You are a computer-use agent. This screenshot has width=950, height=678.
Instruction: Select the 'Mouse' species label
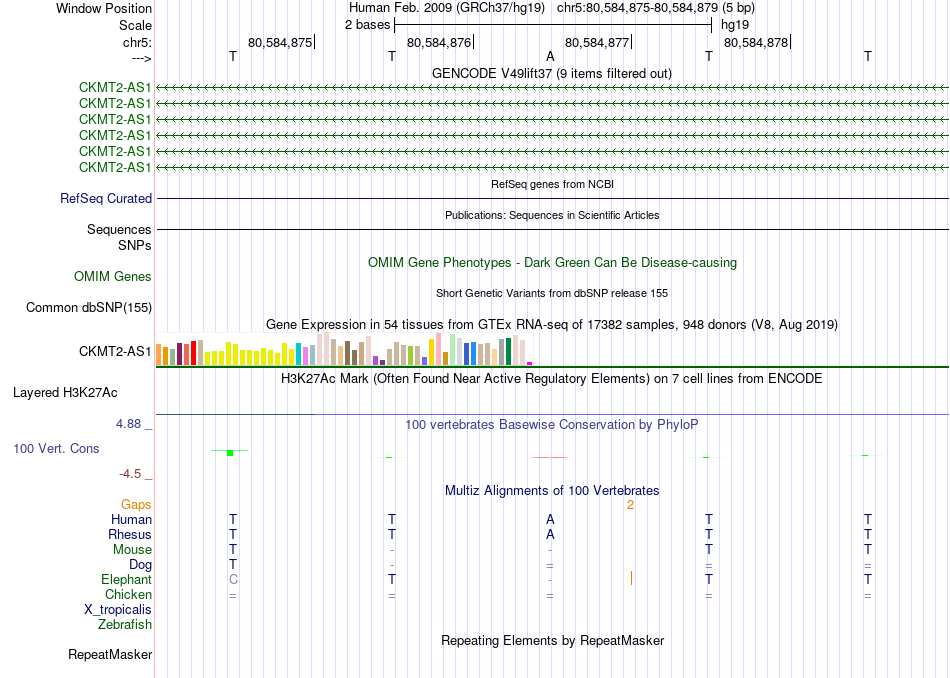tap(132, 550)
